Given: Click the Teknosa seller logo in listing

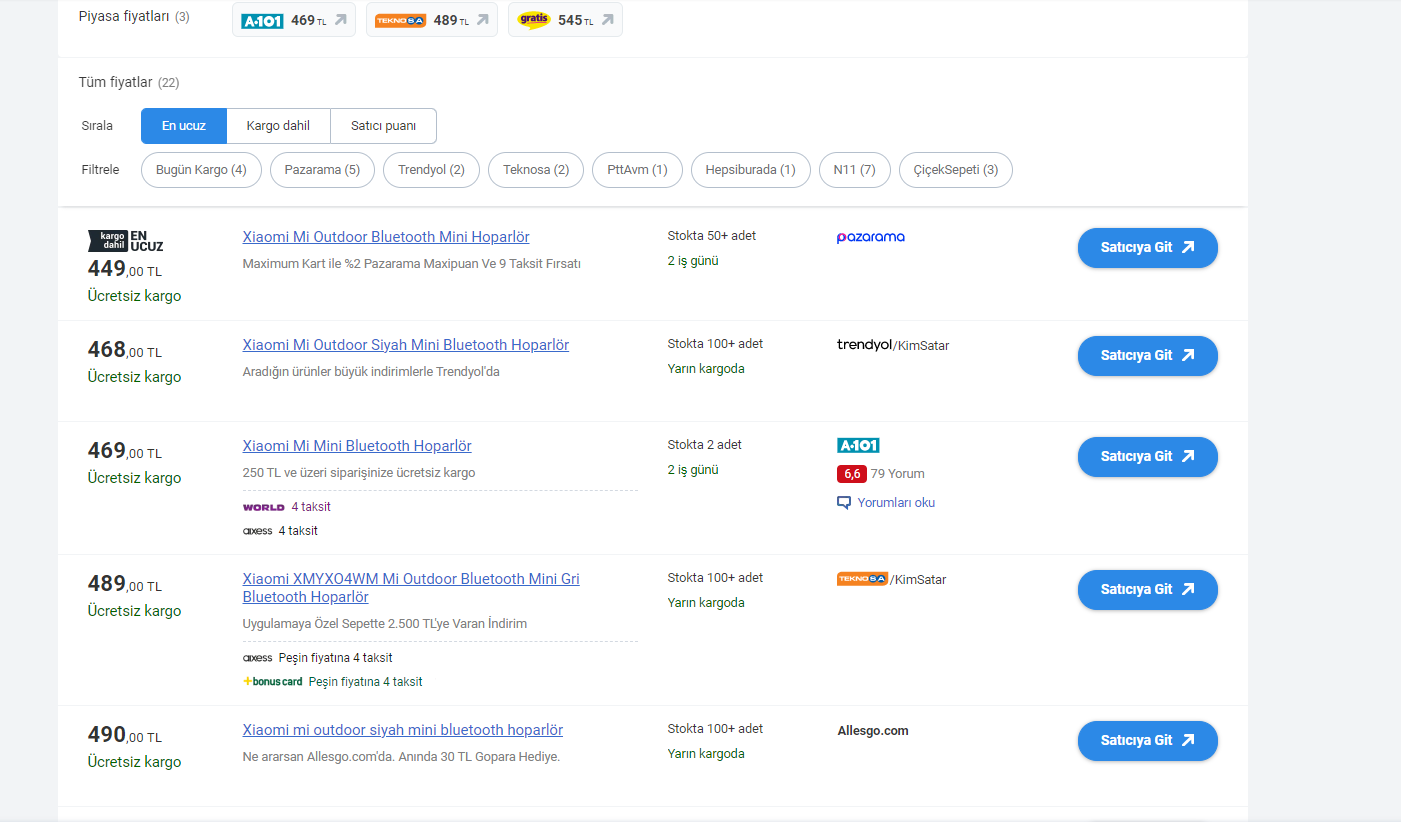Looking at the screenshot, I should coord(862,579).
